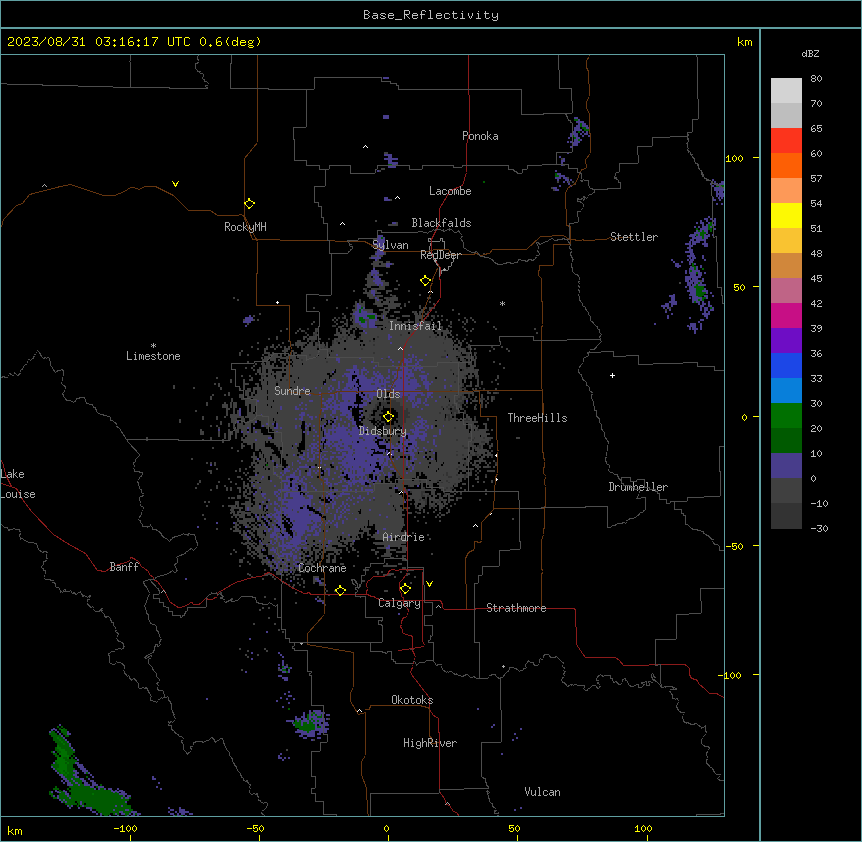This screenshot has width=862, height=842.
Task: Click the Stettler city label
Action: coord(634,237)
